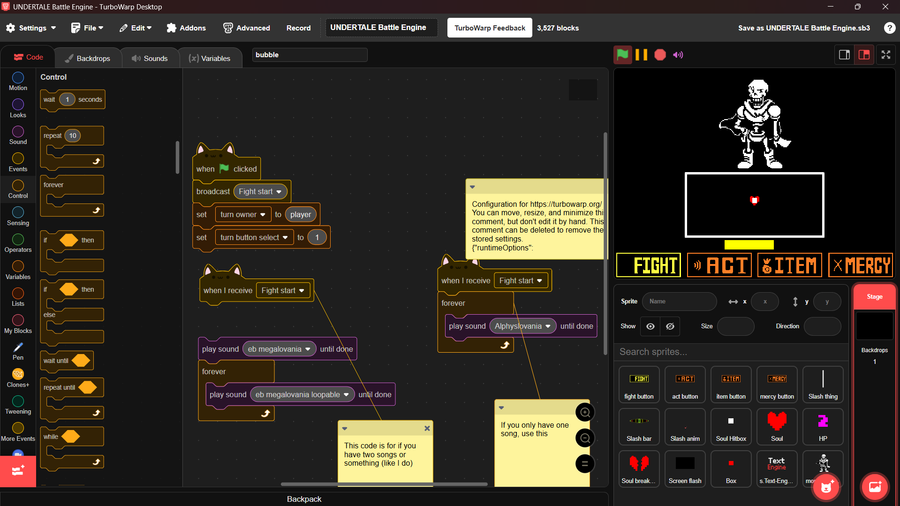This screenshot has width=900, height=506.
Task: Select the Events block category
Action: pyautogui.click(x=18, y=162)
